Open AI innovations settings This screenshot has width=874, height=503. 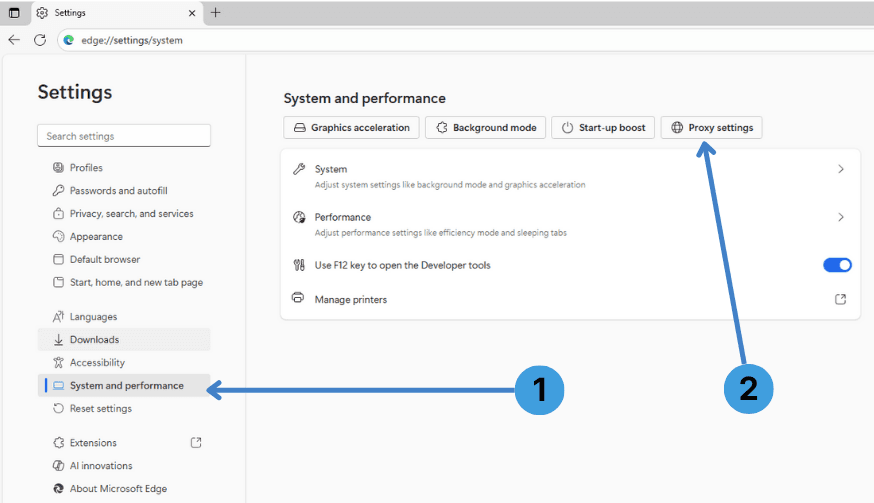124,466
